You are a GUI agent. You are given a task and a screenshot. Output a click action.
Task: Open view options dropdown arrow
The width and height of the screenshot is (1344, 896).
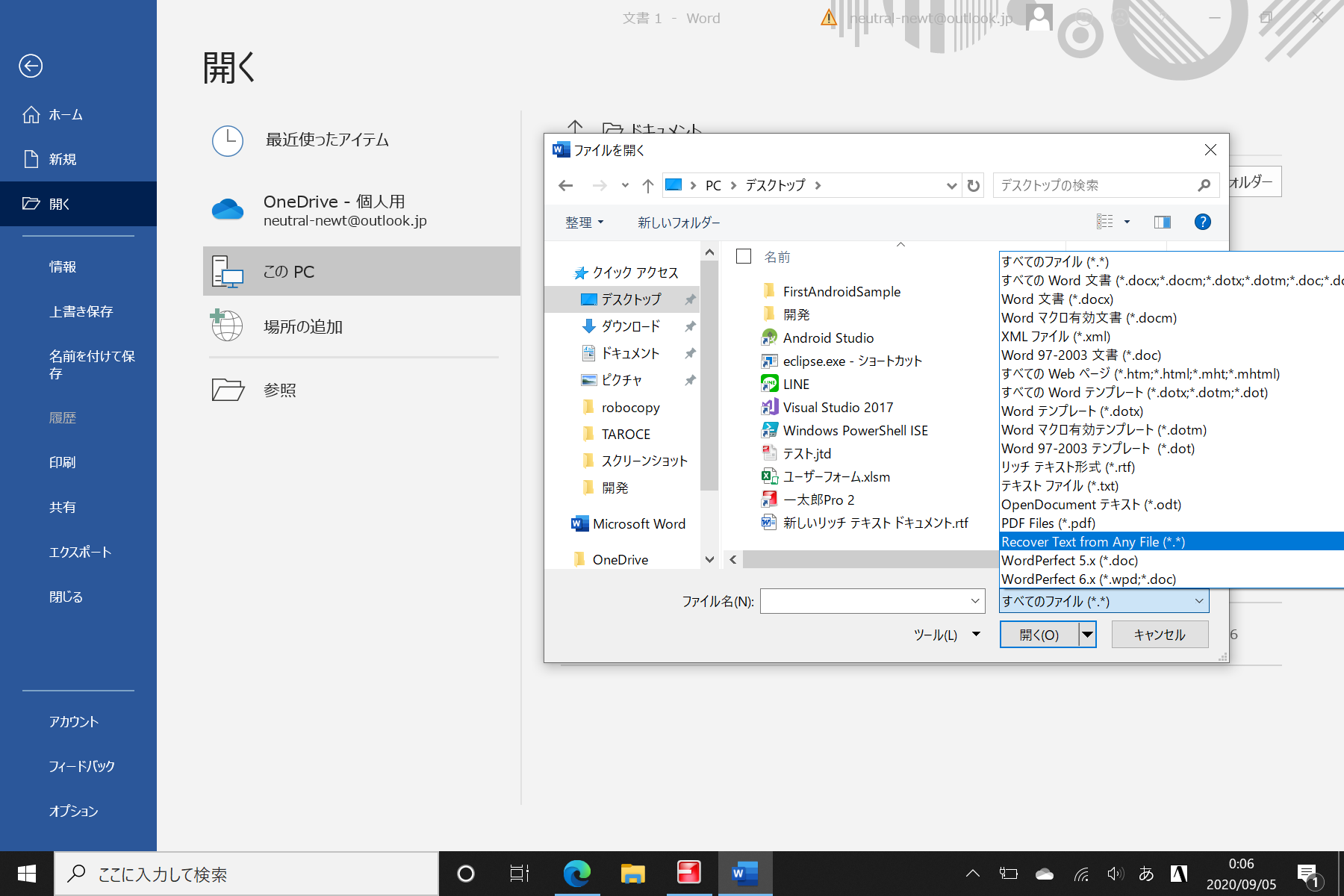(x=1127, y=222)
